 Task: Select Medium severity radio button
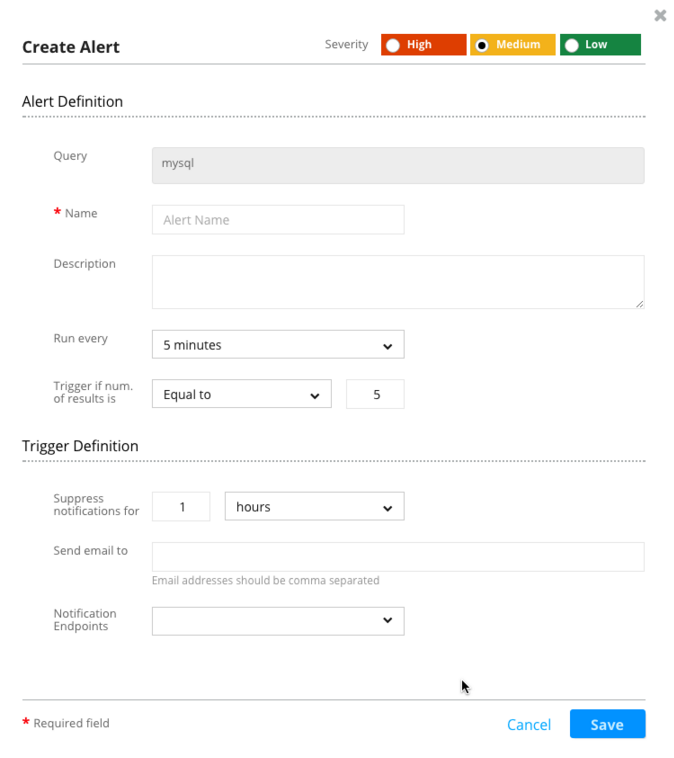tap(482, 45)
